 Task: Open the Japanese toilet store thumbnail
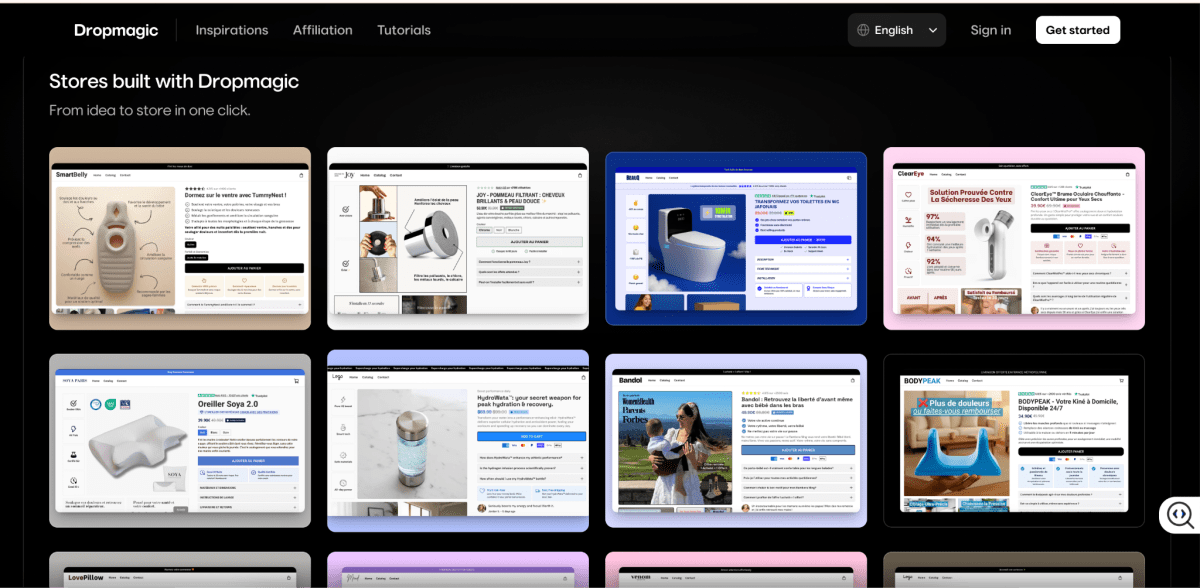pyautogui.click(x=736, y=238)
